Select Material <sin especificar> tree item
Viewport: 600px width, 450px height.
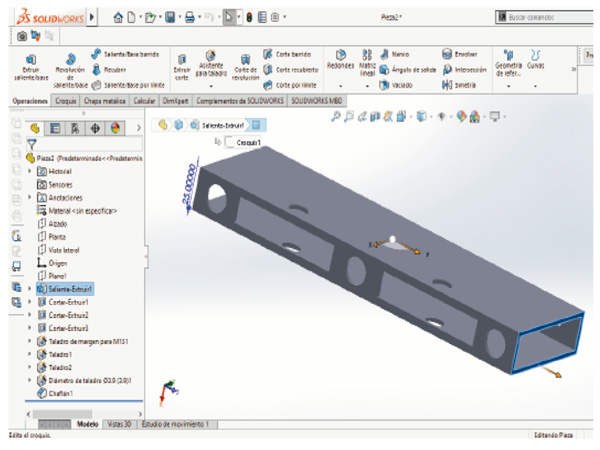click(x=77, y=210)
